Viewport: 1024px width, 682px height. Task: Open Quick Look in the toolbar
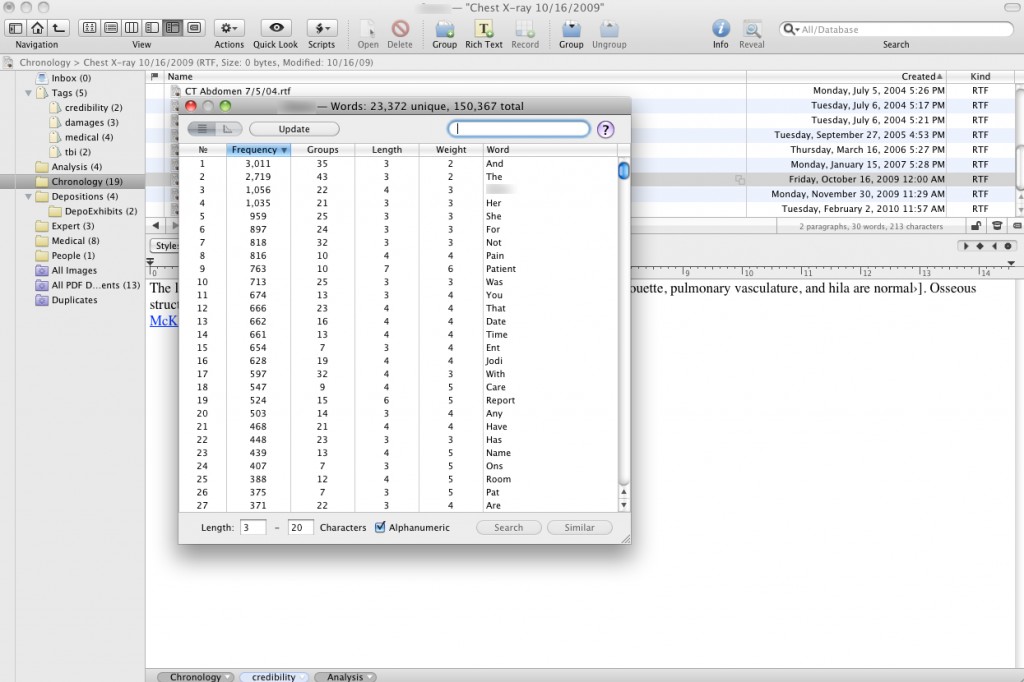coord(277,30)
